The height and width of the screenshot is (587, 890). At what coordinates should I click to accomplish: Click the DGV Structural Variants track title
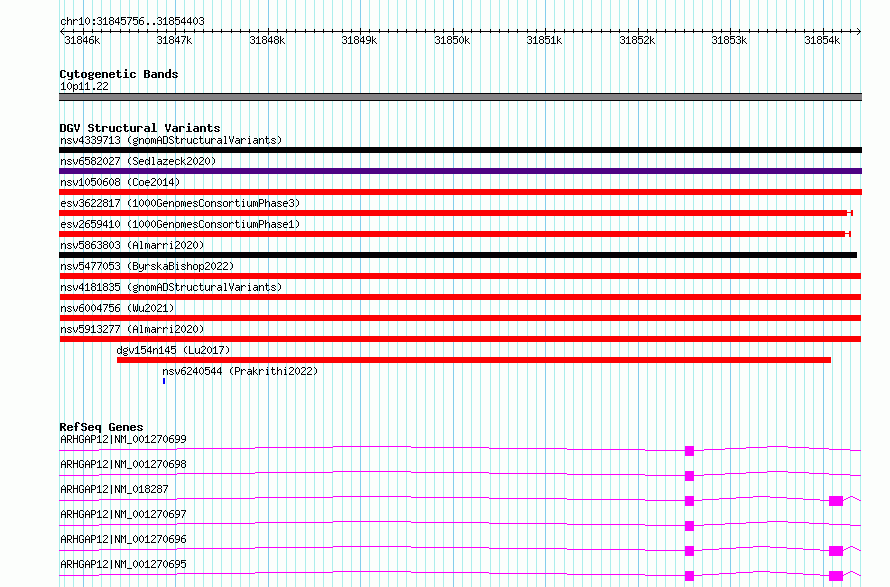(x=140, y=128)
